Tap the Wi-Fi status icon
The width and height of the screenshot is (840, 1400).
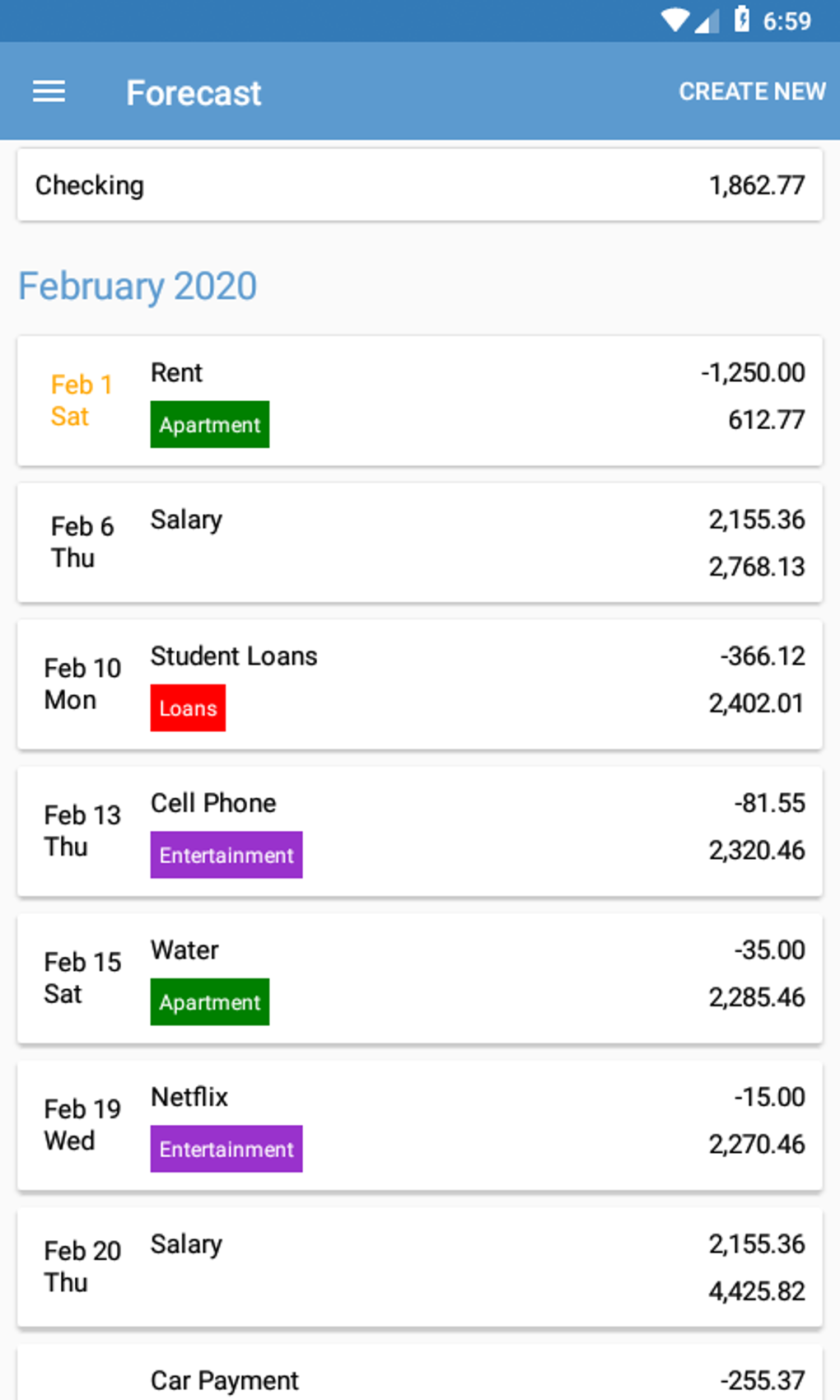675,20
